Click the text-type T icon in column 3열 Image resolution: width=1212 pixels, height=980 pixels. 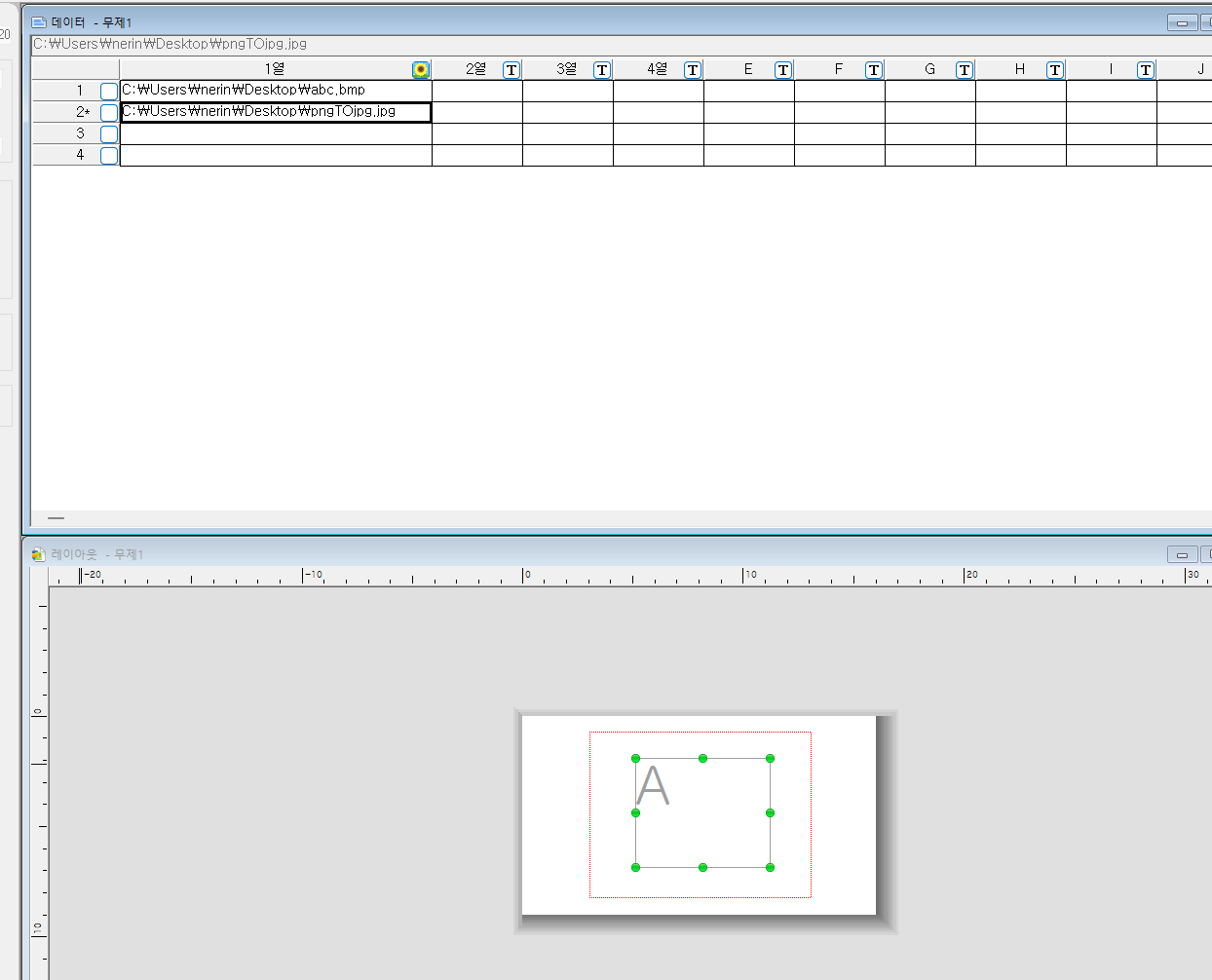602,70
